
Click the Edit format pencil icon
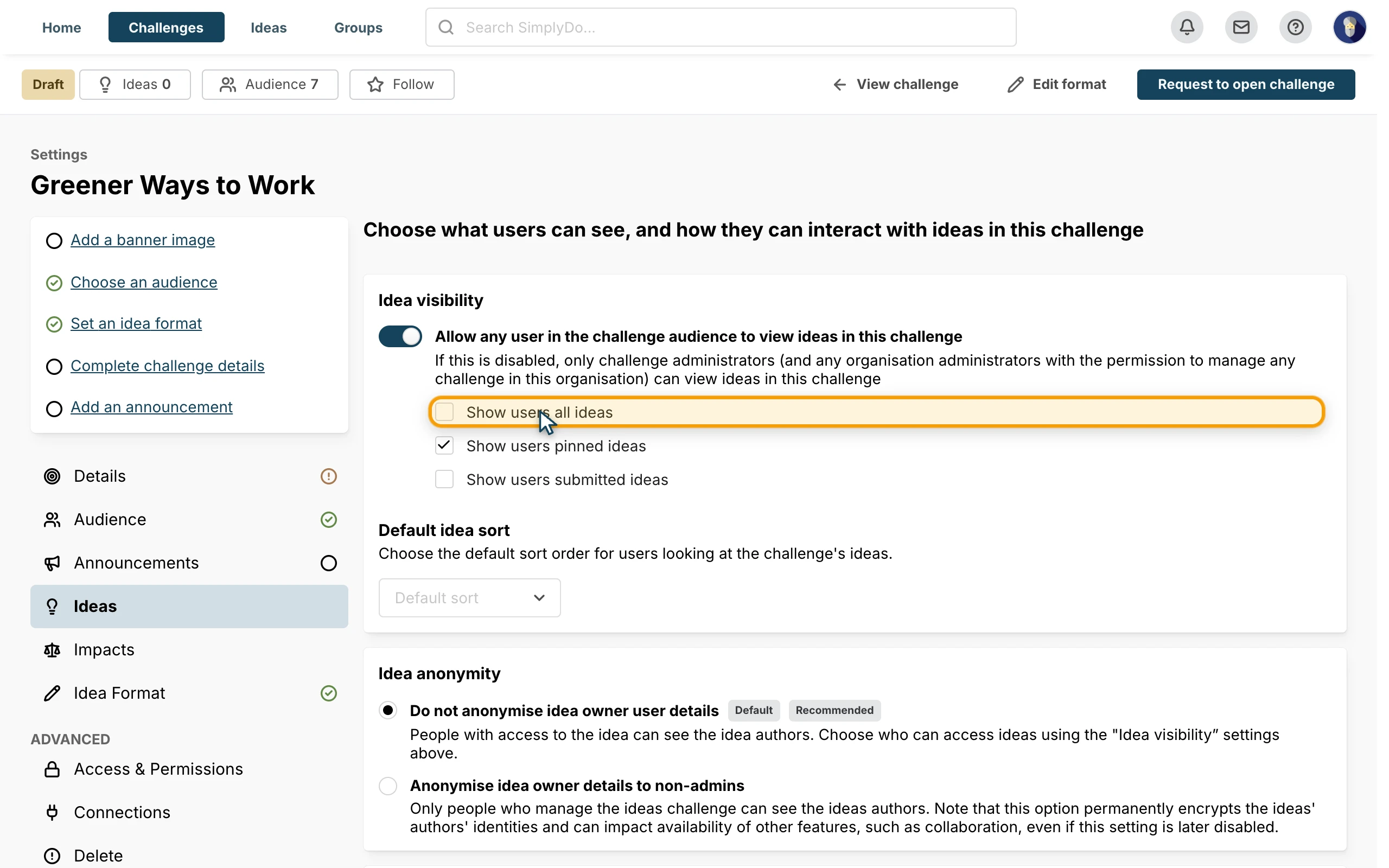click(x=1015, y=85)
